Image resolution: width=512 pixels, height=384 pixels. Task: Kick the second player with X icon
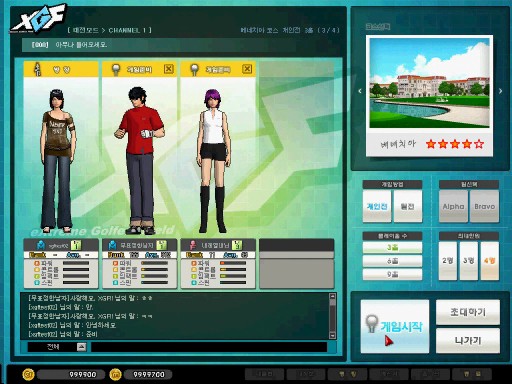point(169,69)
